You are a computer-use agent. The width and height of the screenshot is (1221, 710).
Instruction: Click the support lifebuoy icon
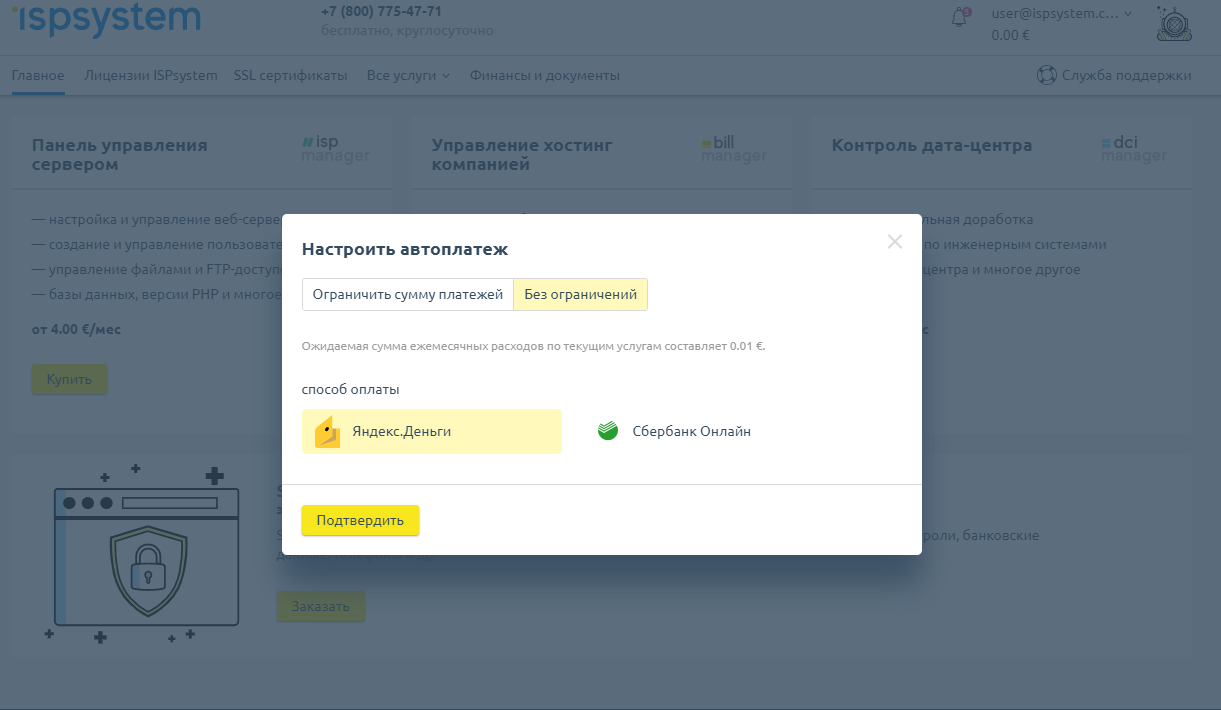[1046, 75]
